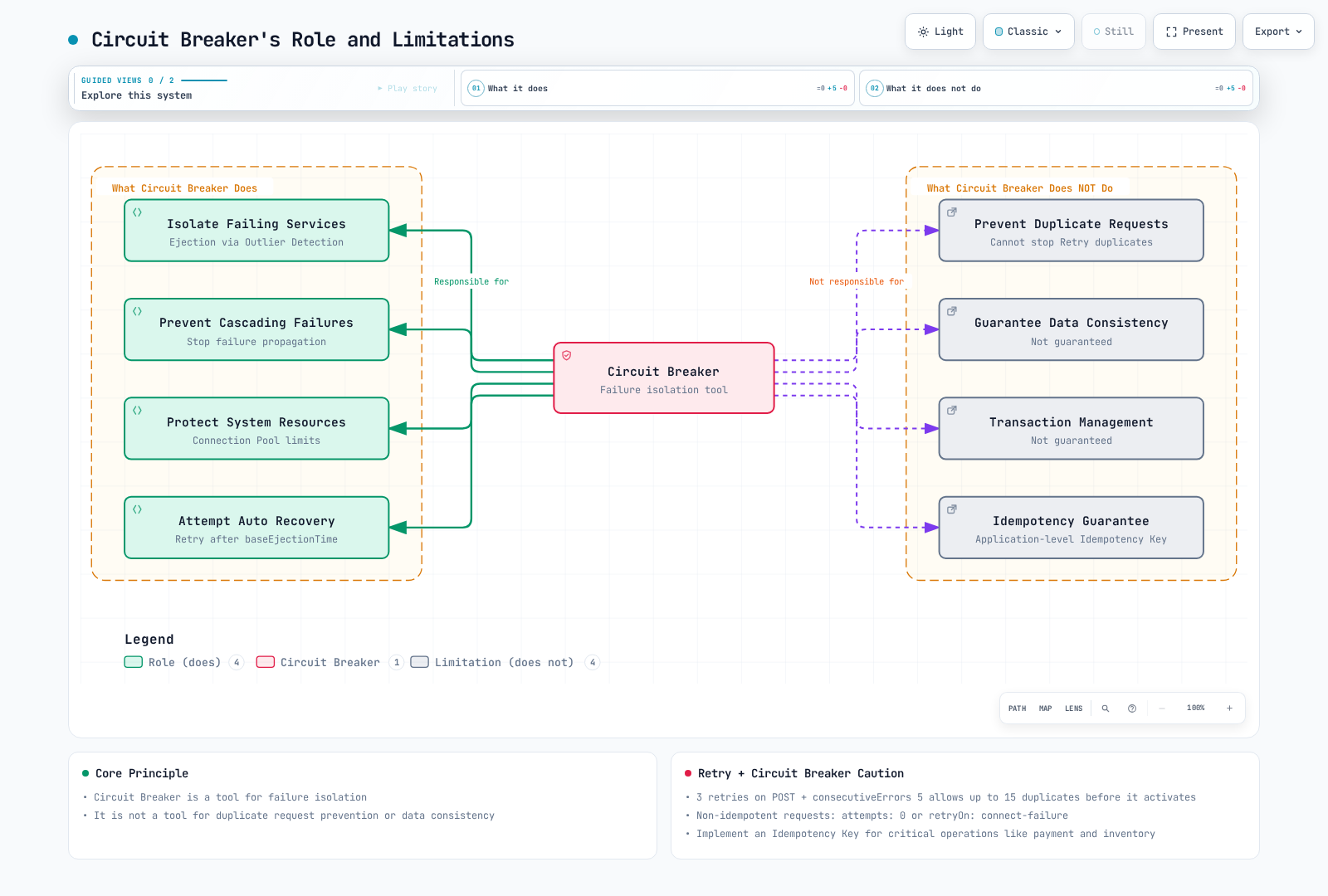Click Play story in guided views

408,88
